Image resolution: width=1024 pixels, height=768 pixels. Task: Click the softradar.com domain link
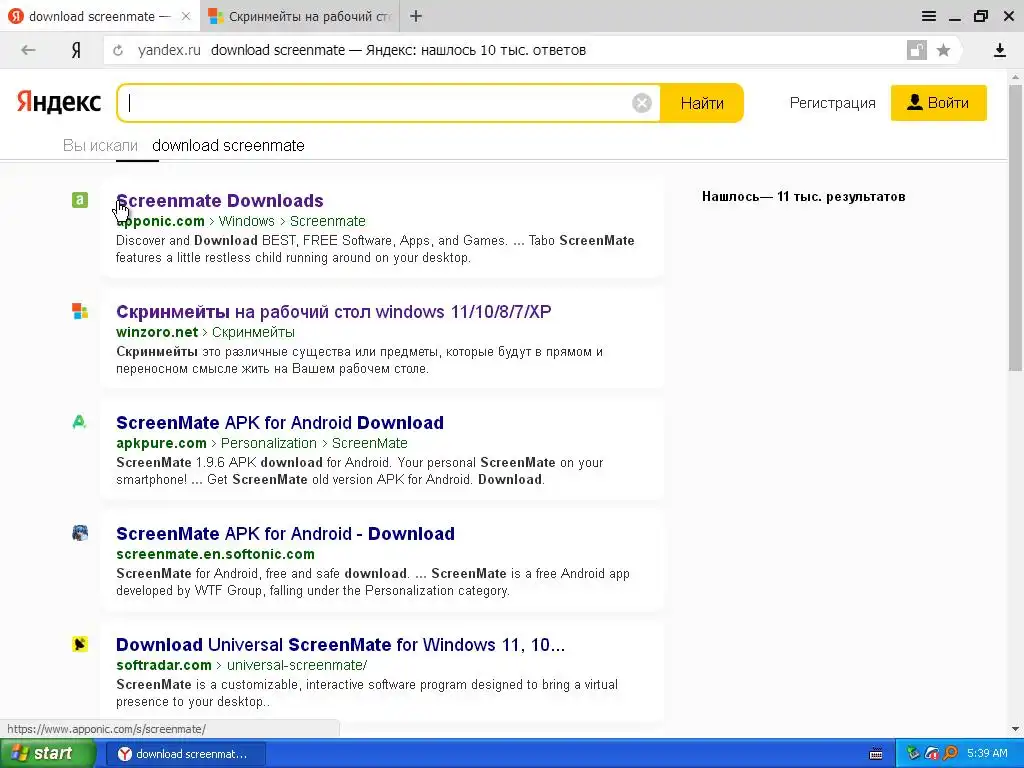tap(164, 665)
